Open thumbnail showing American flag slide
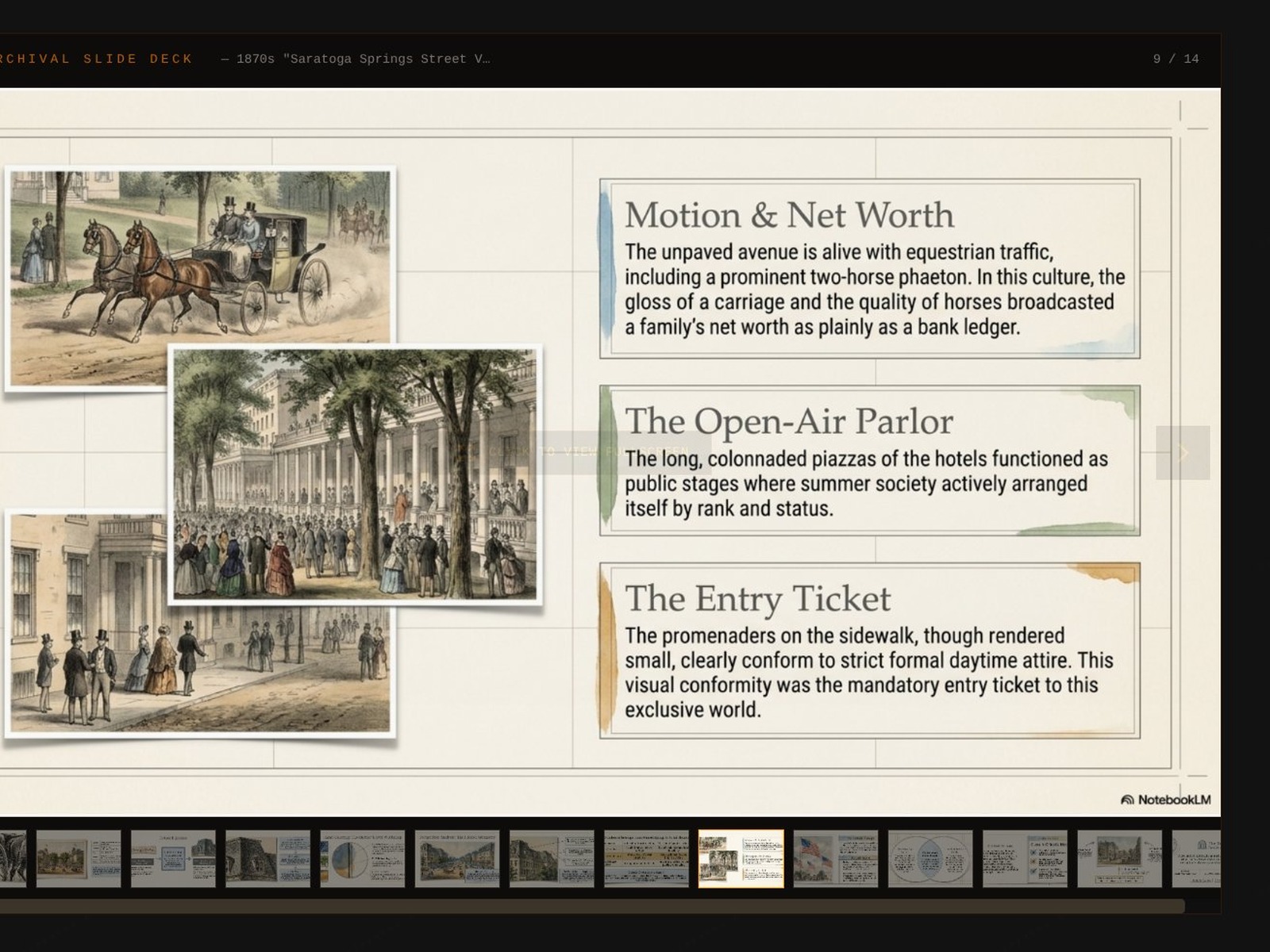 tap(836, 858)
